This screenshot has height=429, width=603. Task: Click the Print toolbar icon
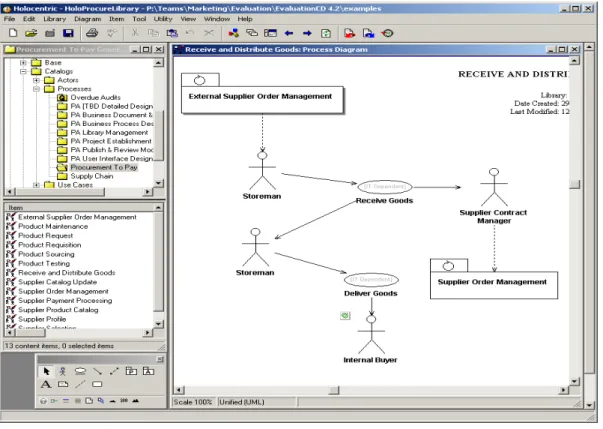[92, 33]
